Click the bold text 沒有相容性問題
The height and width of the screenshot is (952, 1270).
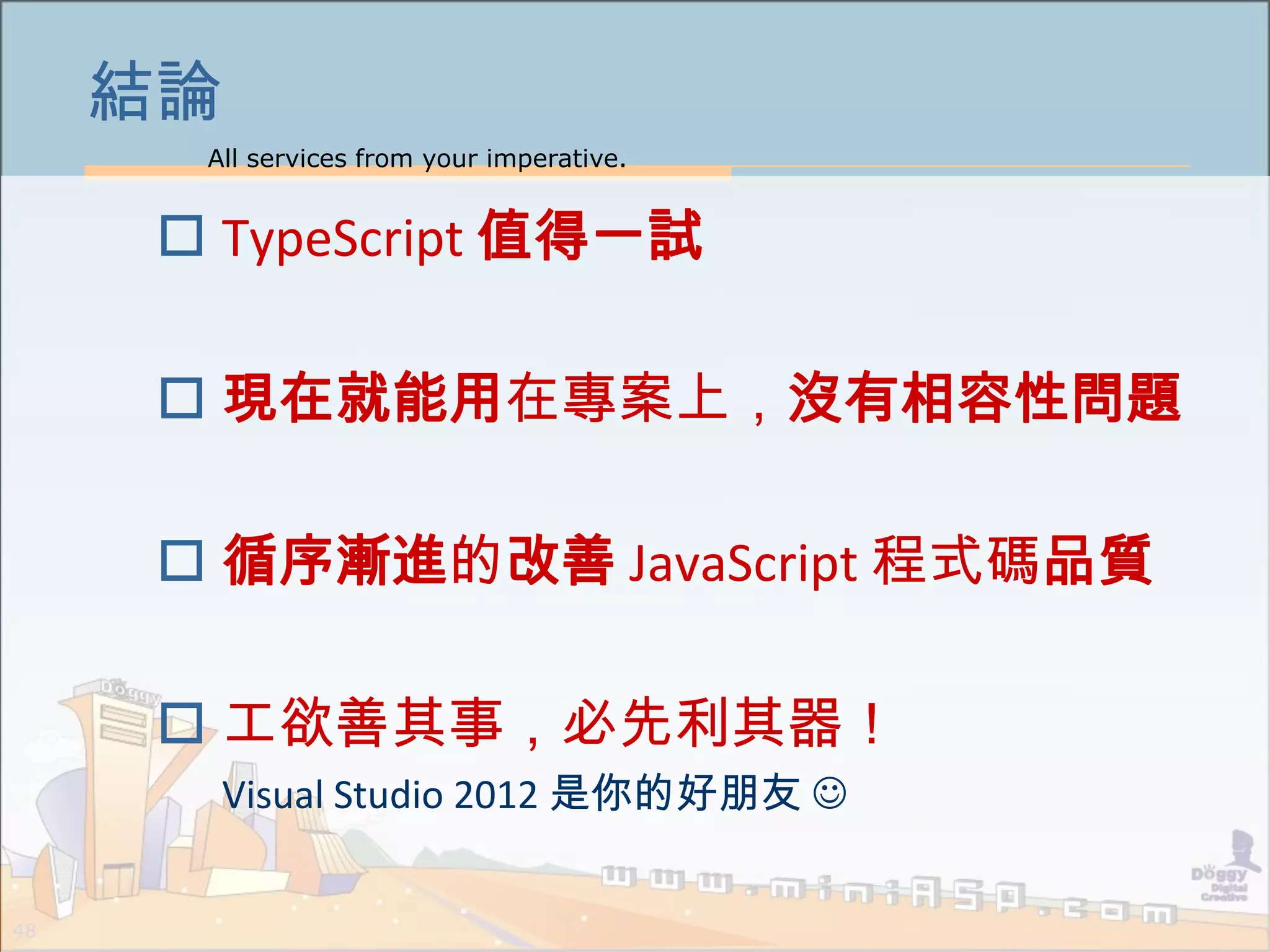(x=985, y=398)
